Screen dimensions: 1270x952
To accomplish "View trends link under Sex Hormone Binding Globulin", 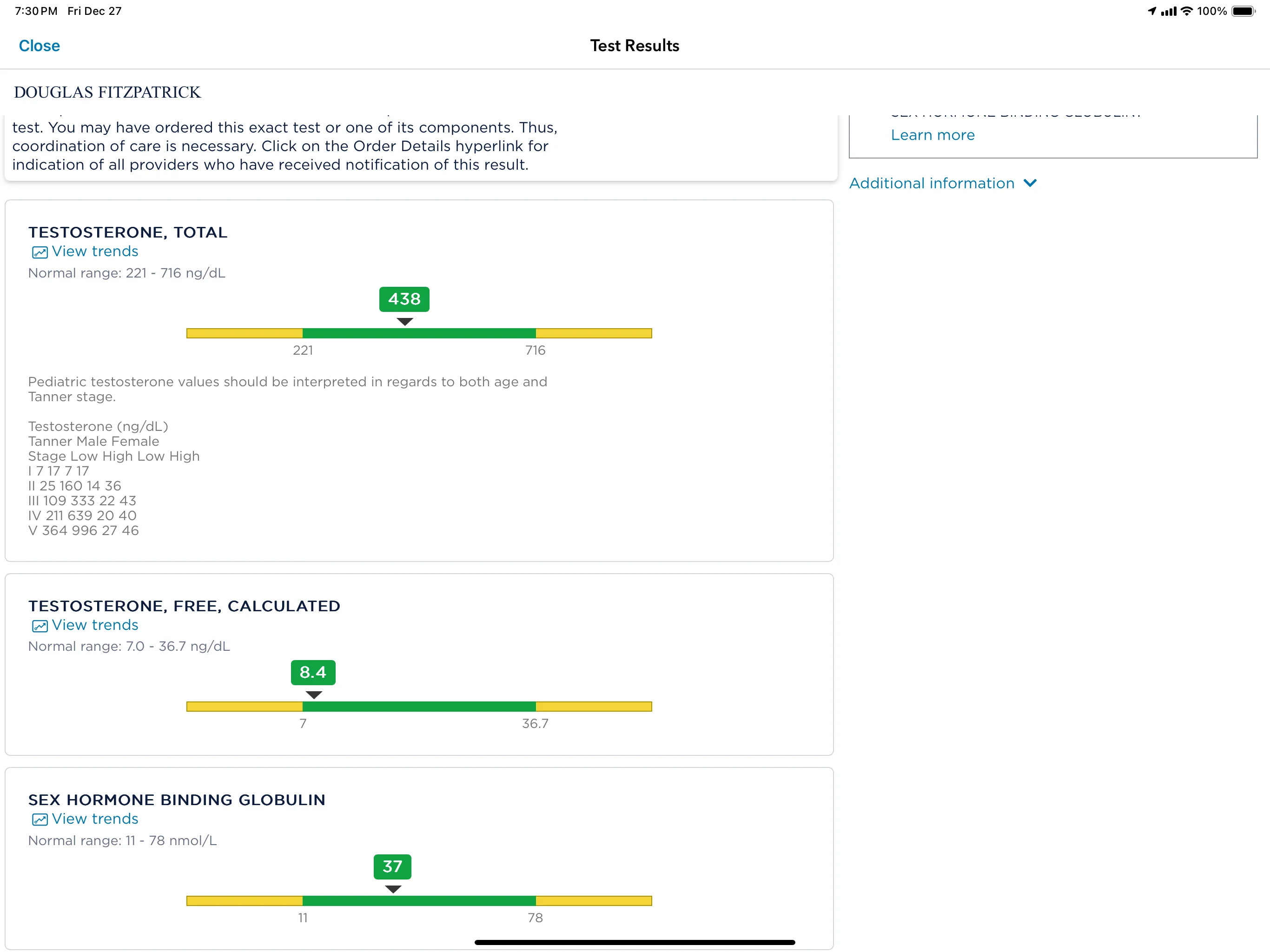I will coord(95,819).
